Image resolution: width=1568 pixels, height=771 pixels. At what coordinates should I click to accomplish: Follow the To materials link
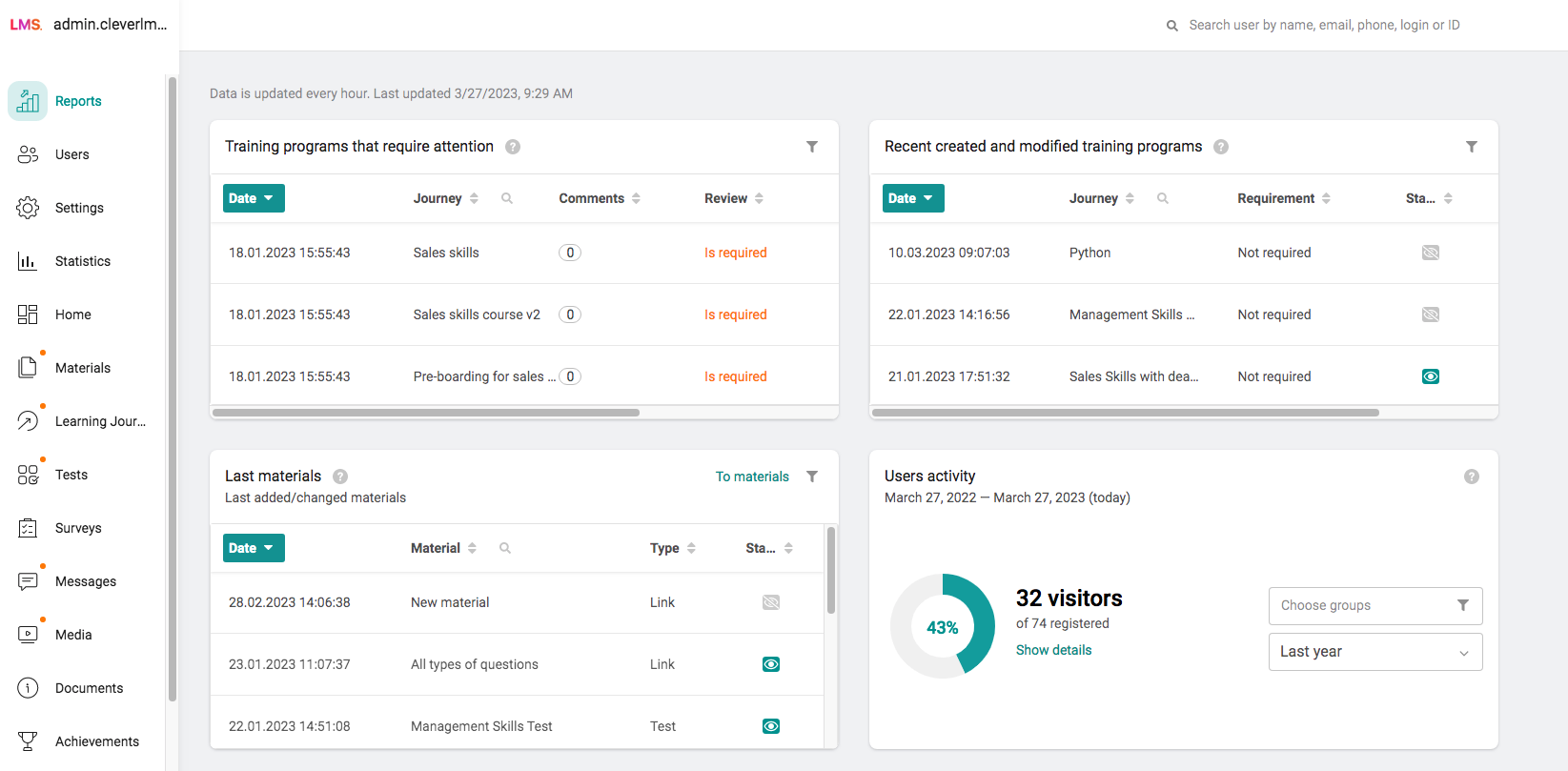point(752,477)
